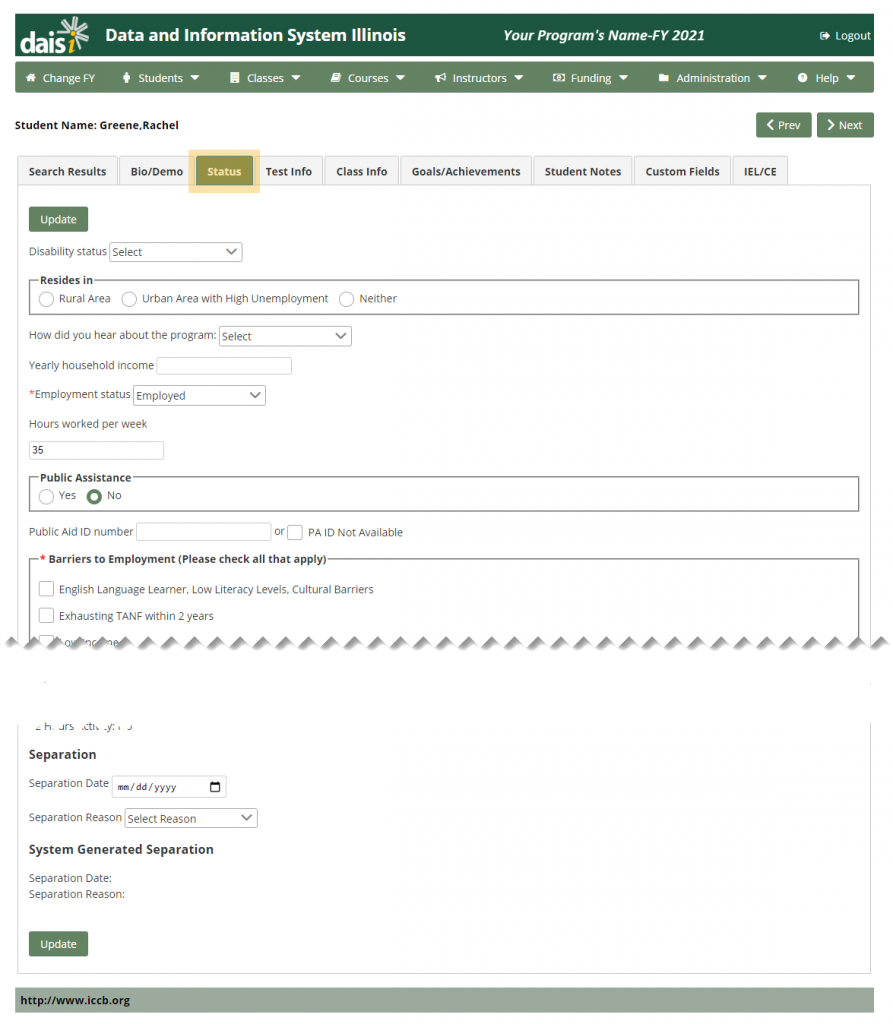Open the Separation Reason dropdown
The image size is (893, 1024).
190,818
